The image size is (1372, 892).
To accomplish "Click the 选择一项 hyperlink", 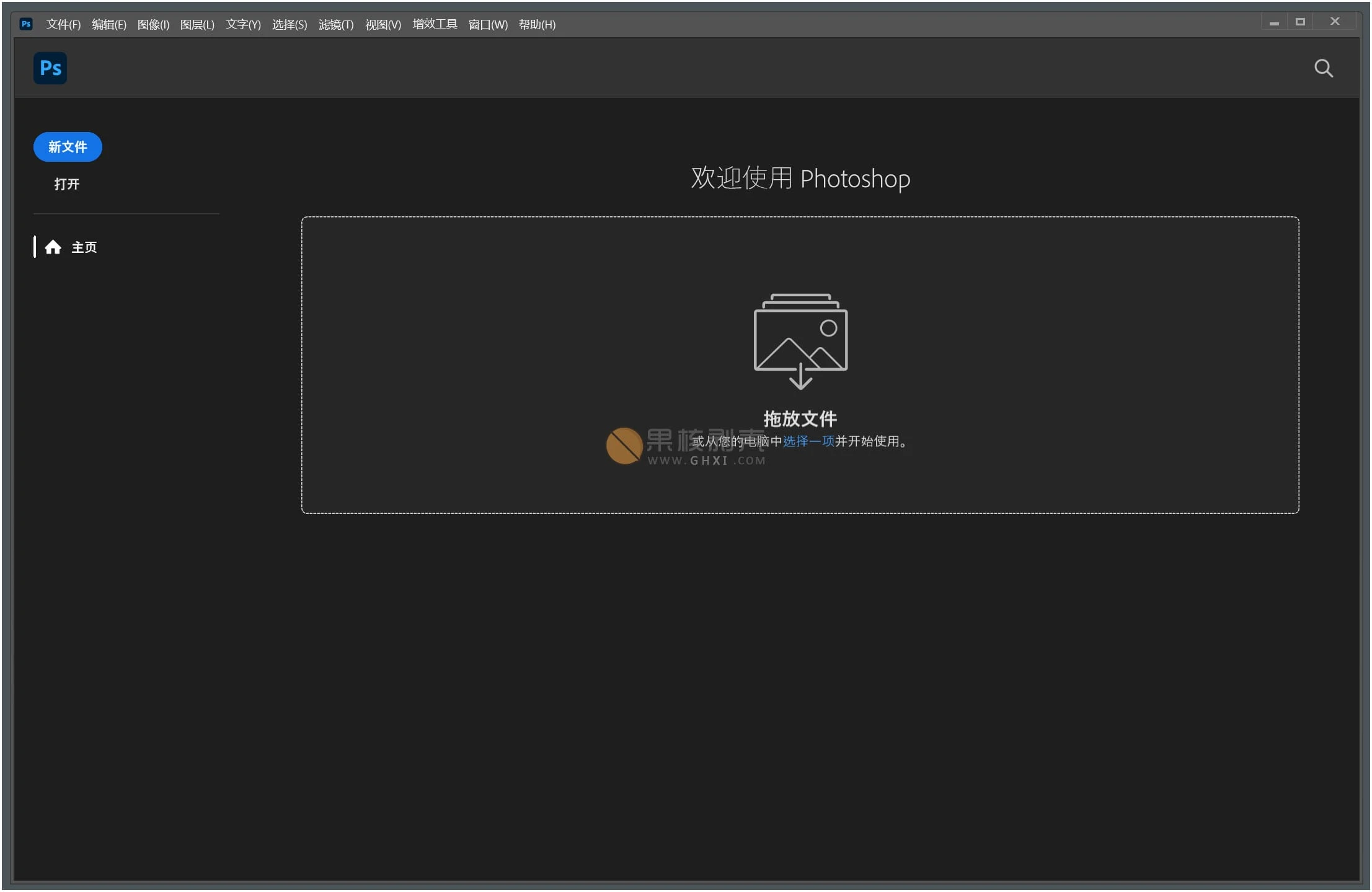I will tap(808, 441).
